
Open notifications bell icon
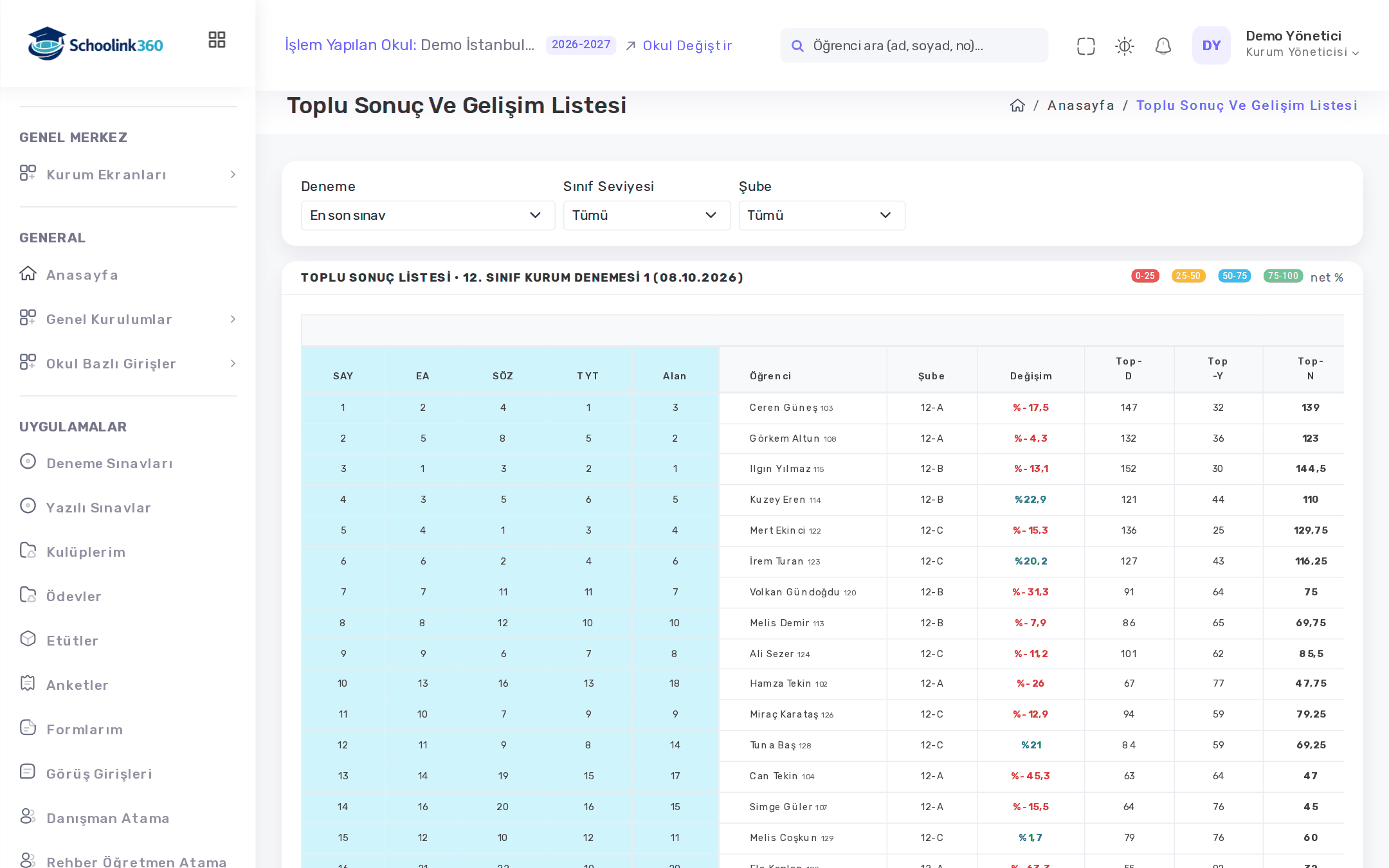coord(1163,46)
